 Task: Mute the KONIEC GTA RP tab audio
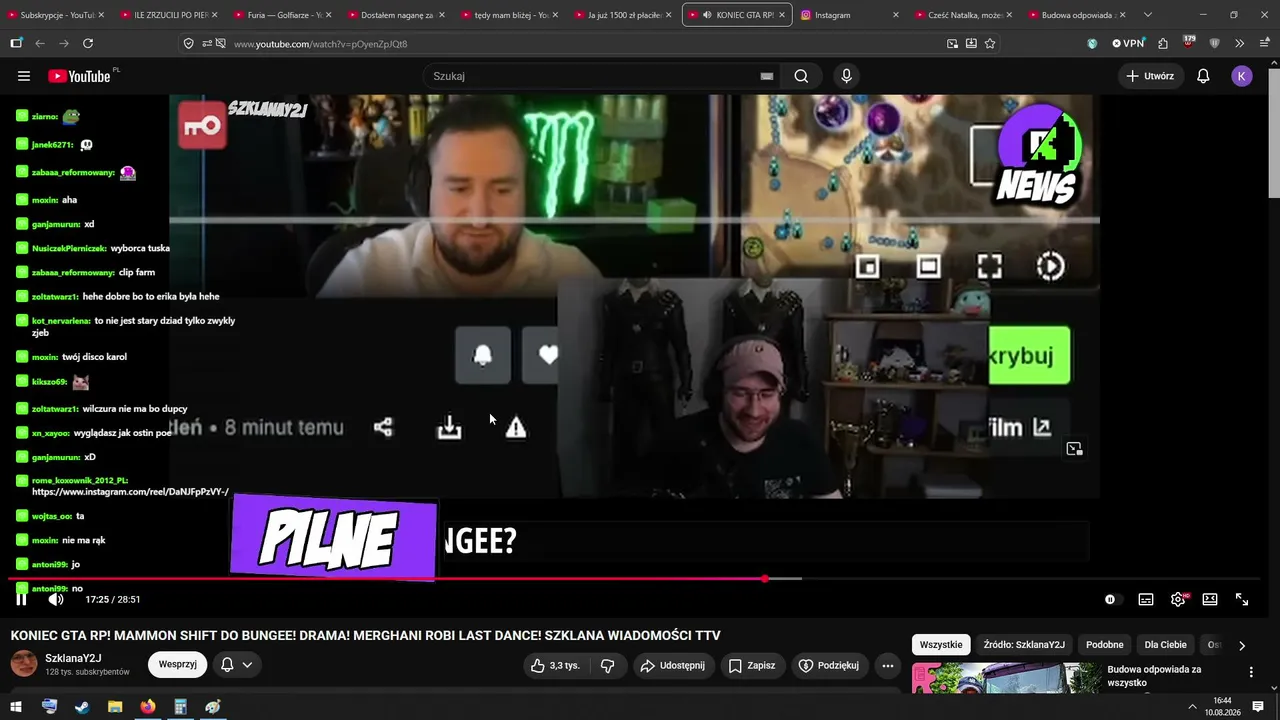[x=708, y=15]
